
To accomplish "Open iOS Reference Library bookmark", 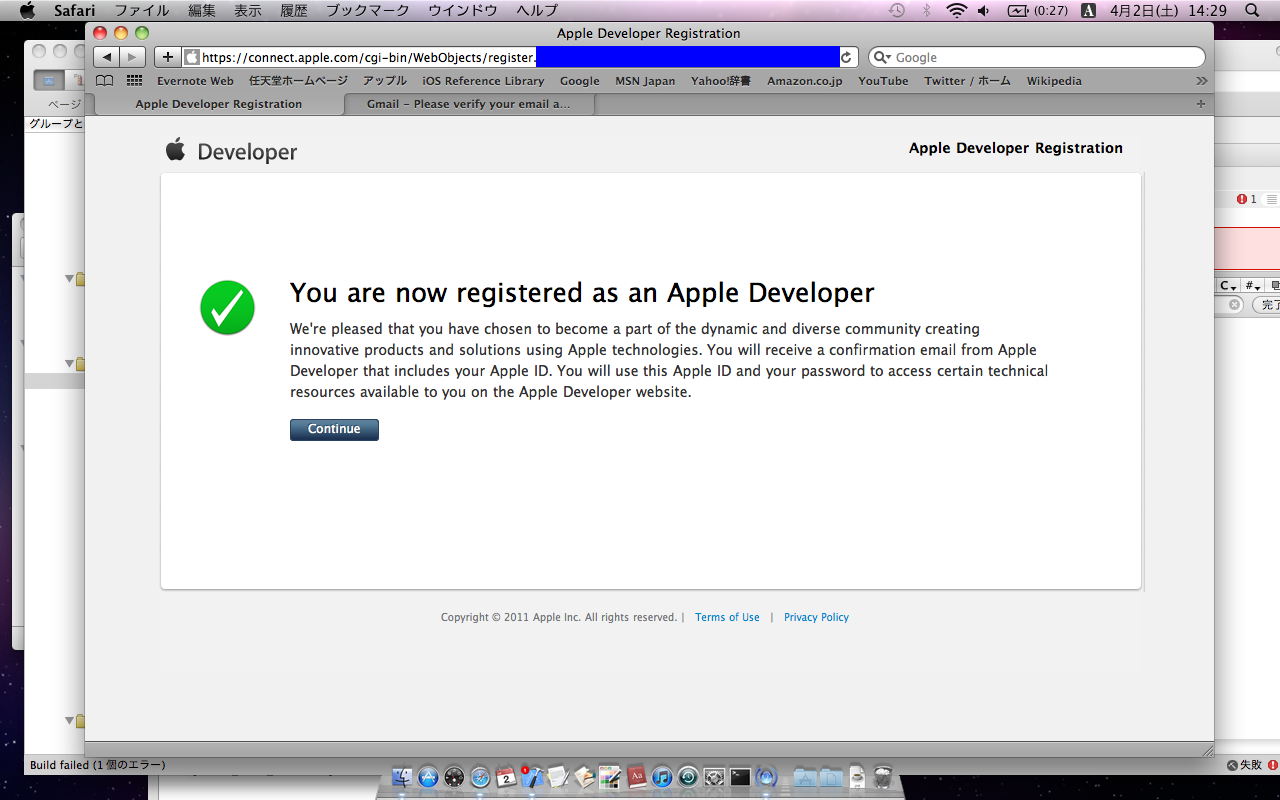I will pyautogui.click(x=483, y=81).
